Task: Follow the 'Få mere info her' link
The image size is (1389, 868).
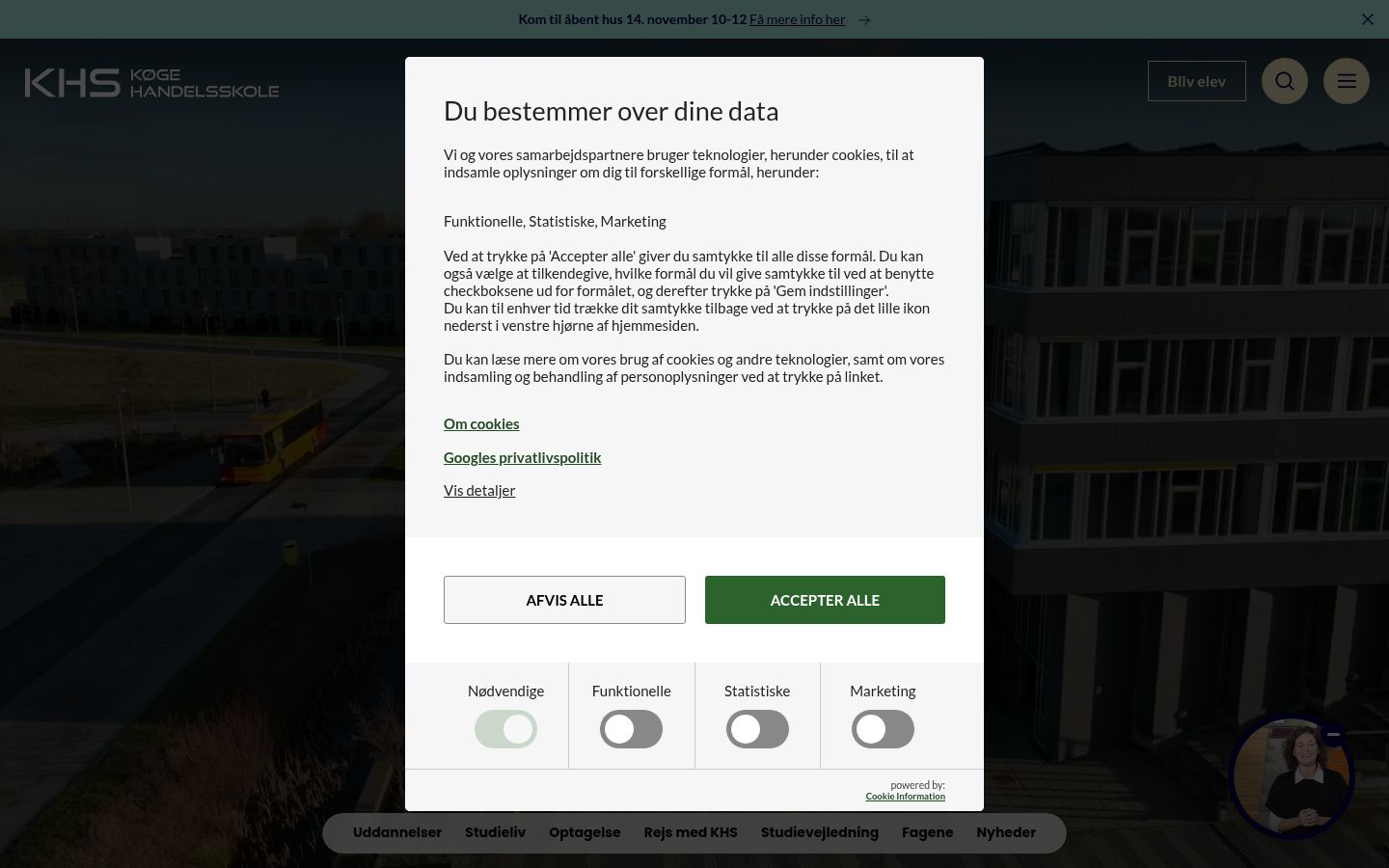Action: (797, 19)
